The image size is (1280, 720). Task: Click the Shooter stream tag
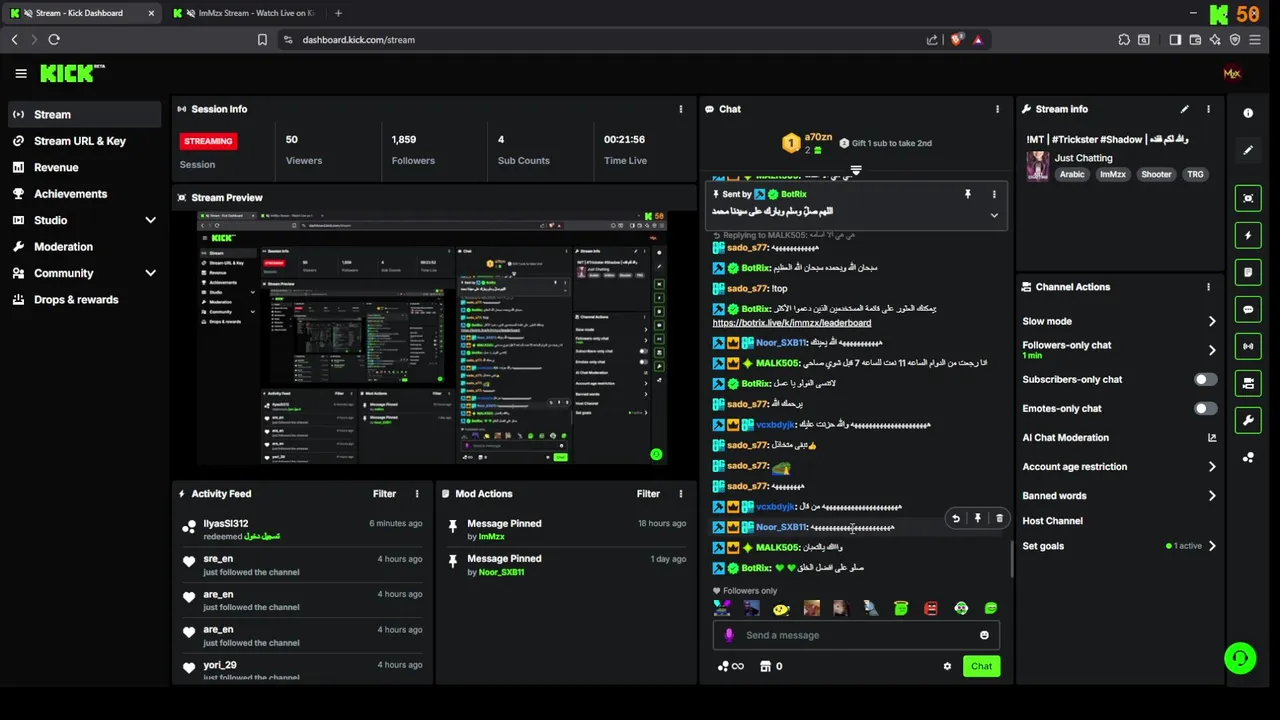[1156, 174]
